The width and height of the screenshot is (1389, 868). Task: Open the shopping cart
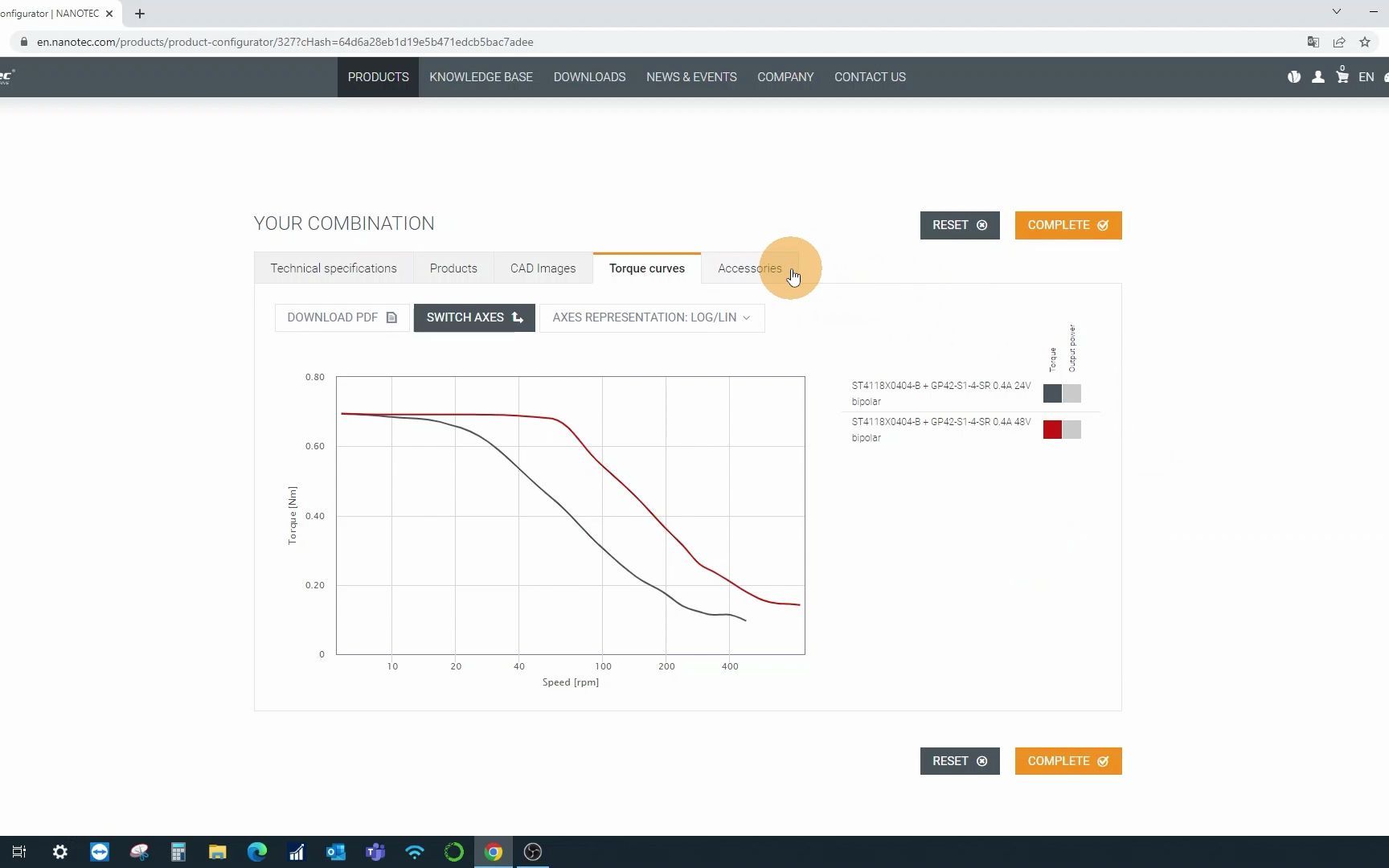[x=1342, y=76]
